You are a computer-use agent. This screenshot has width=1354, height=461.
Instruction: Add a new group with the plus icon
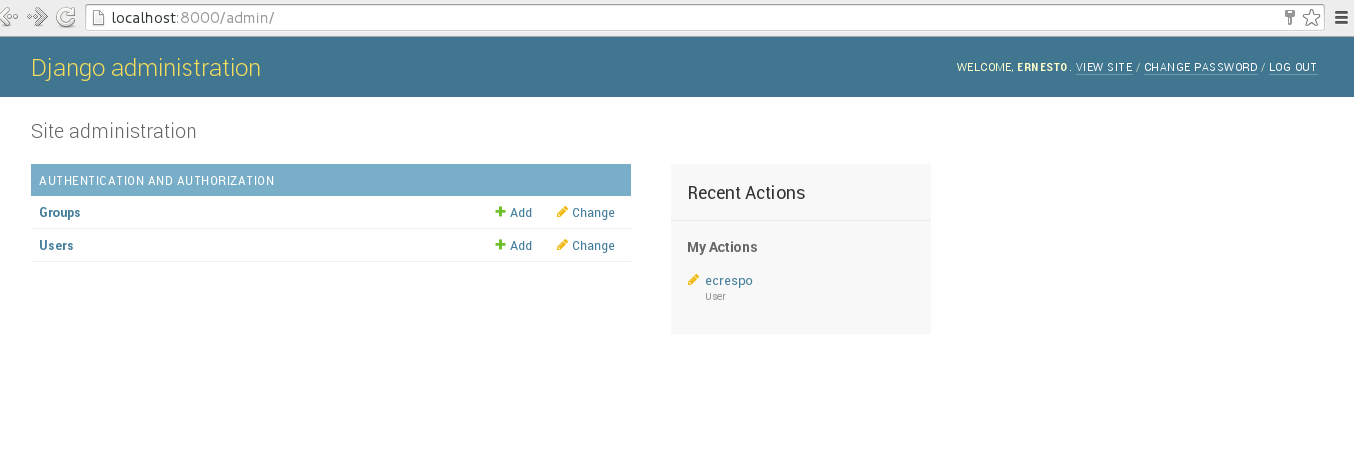pyautogui.click(x=500, y=212)
